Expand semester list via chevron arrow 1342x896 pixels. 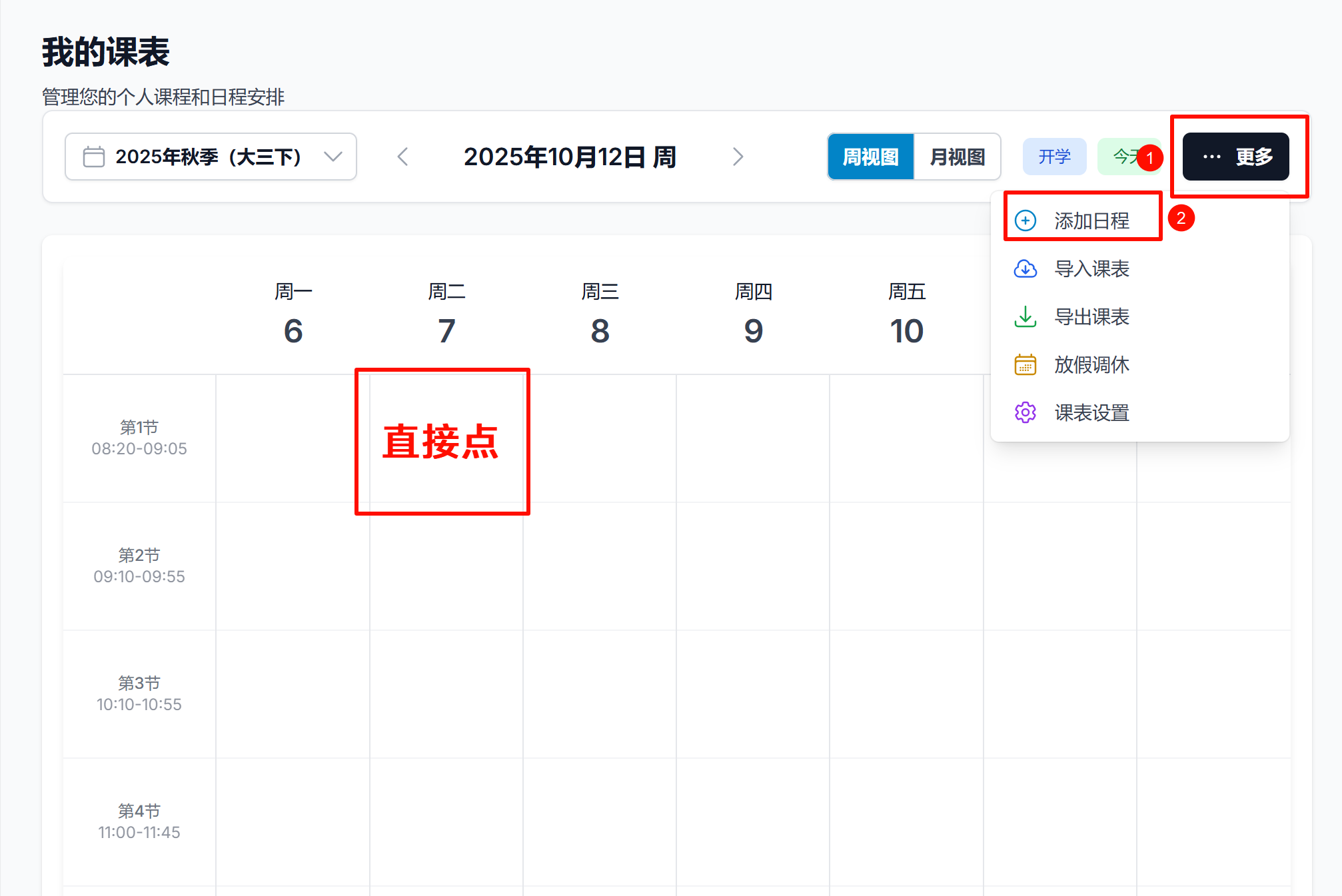333,157
